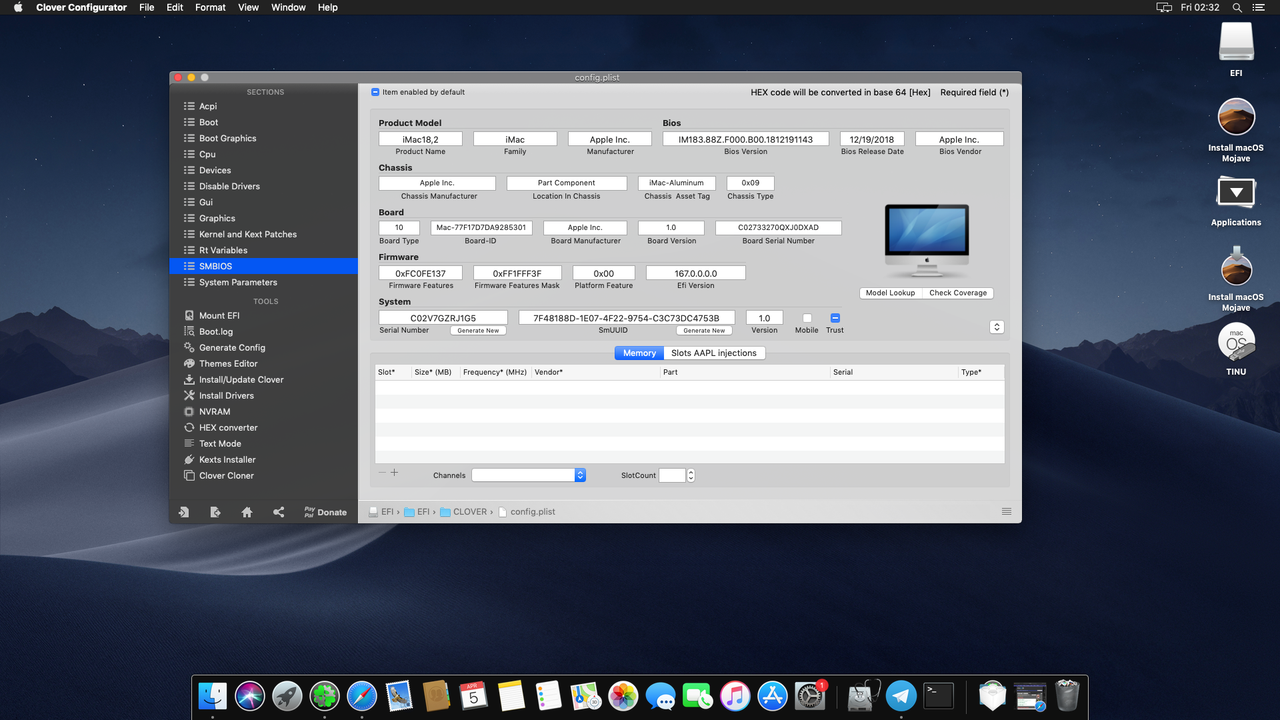Edit the Board Serial Number field
Image resolution: width=1280 pixels, height=720 pixels.
pos(778,227)
